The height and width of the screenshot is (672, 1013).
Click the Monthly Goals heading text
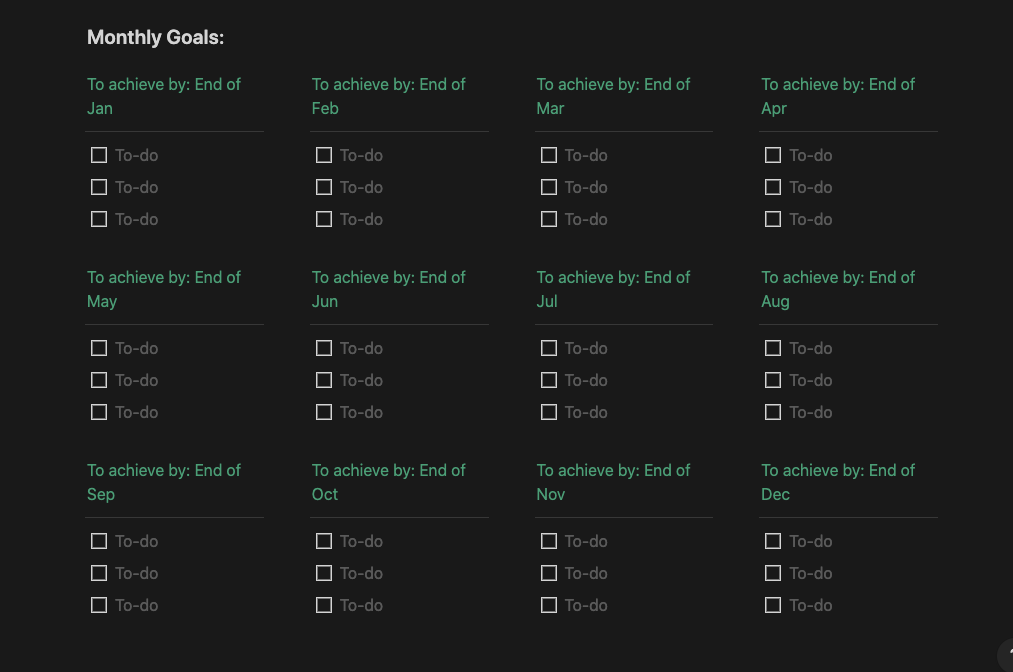coord(156,37)
